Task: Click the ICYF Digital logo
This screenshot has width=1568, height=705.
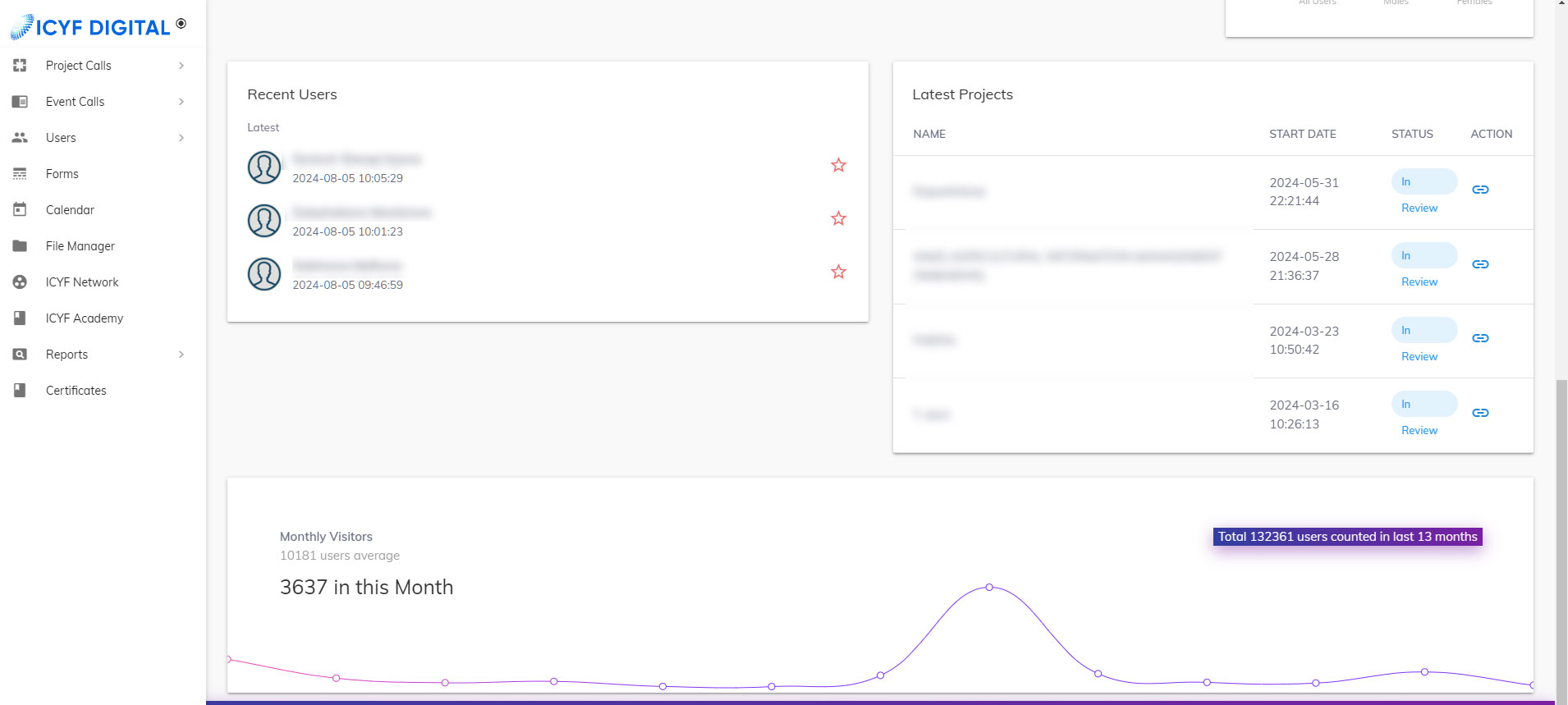Action: tap(90, 27)
